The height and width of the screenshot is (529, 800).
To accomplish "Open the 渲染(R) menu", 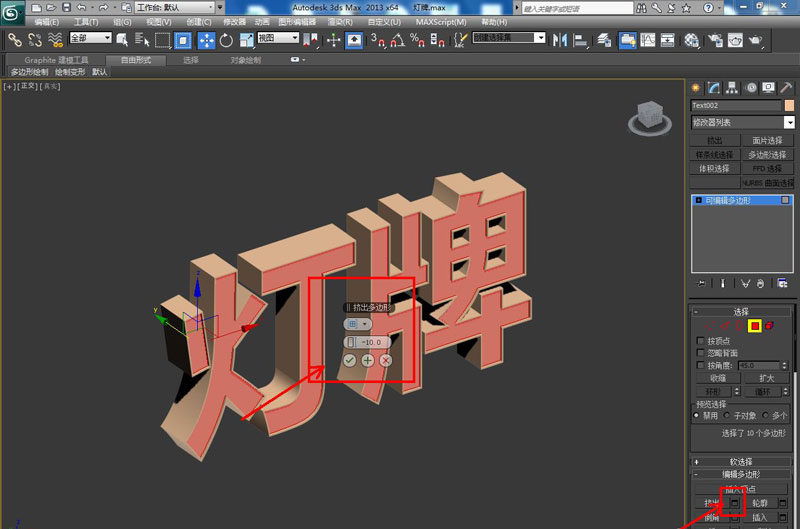I will tap(340, 22).
